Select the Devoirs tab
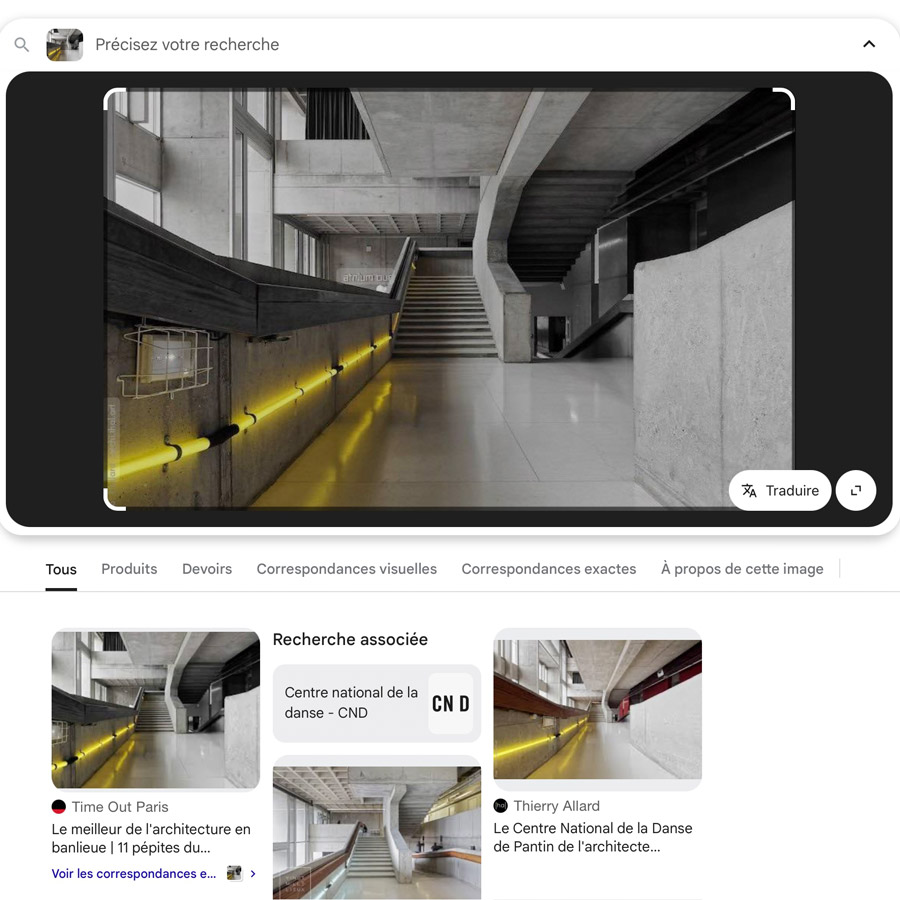 pos(206,568)
